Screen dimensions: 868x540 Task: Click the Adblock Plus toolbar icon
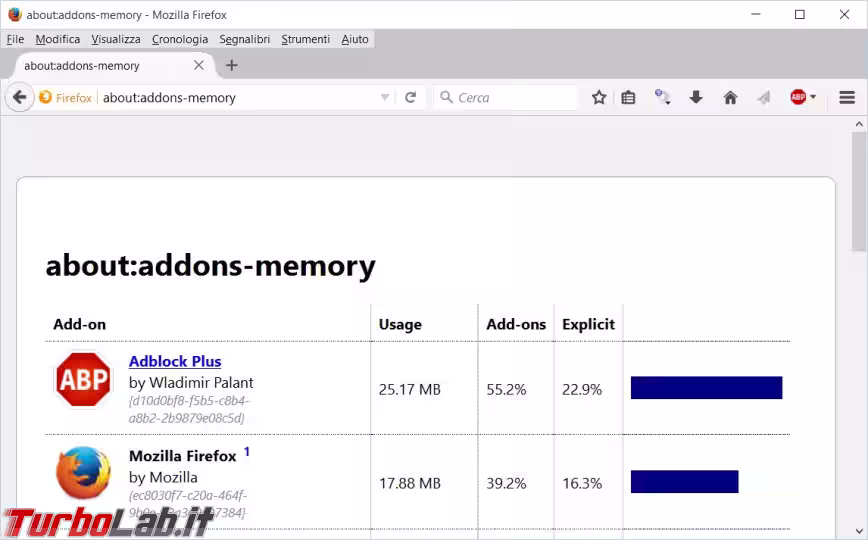[798, 97]
